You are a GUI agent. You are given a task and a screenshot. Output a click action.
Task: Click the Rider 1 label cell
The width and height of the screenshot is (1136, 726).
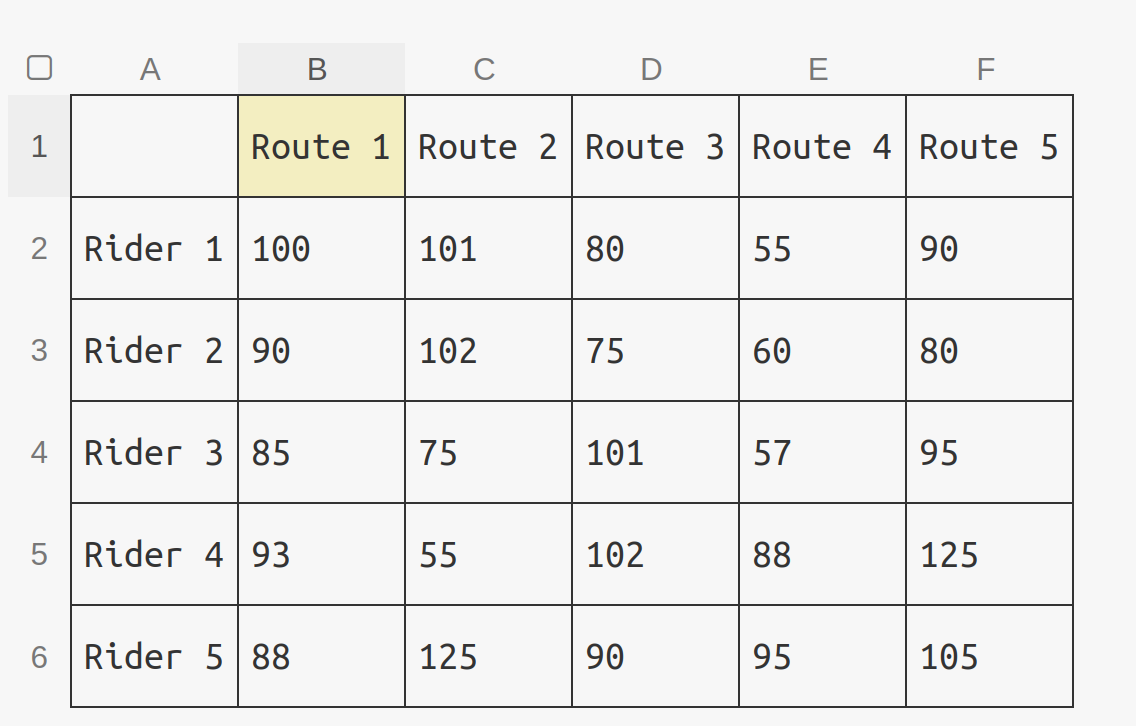154,248
